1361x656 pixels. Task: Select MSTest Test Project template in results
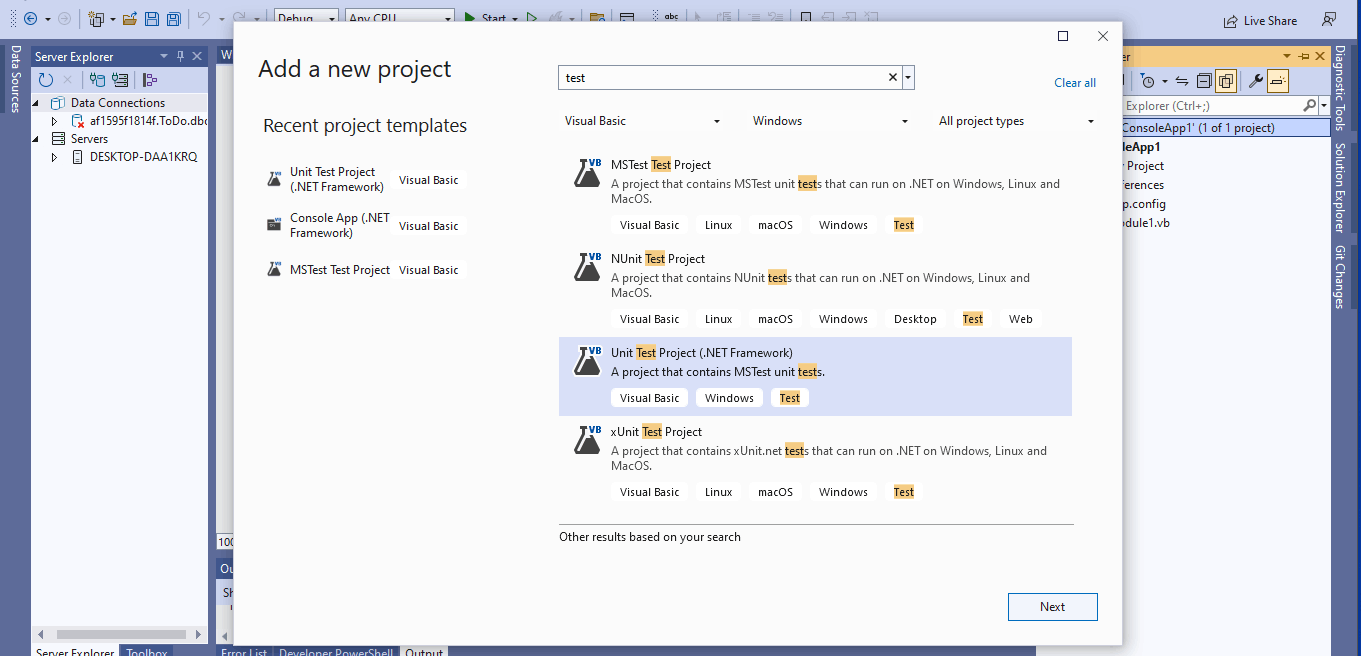coord(815,195)
